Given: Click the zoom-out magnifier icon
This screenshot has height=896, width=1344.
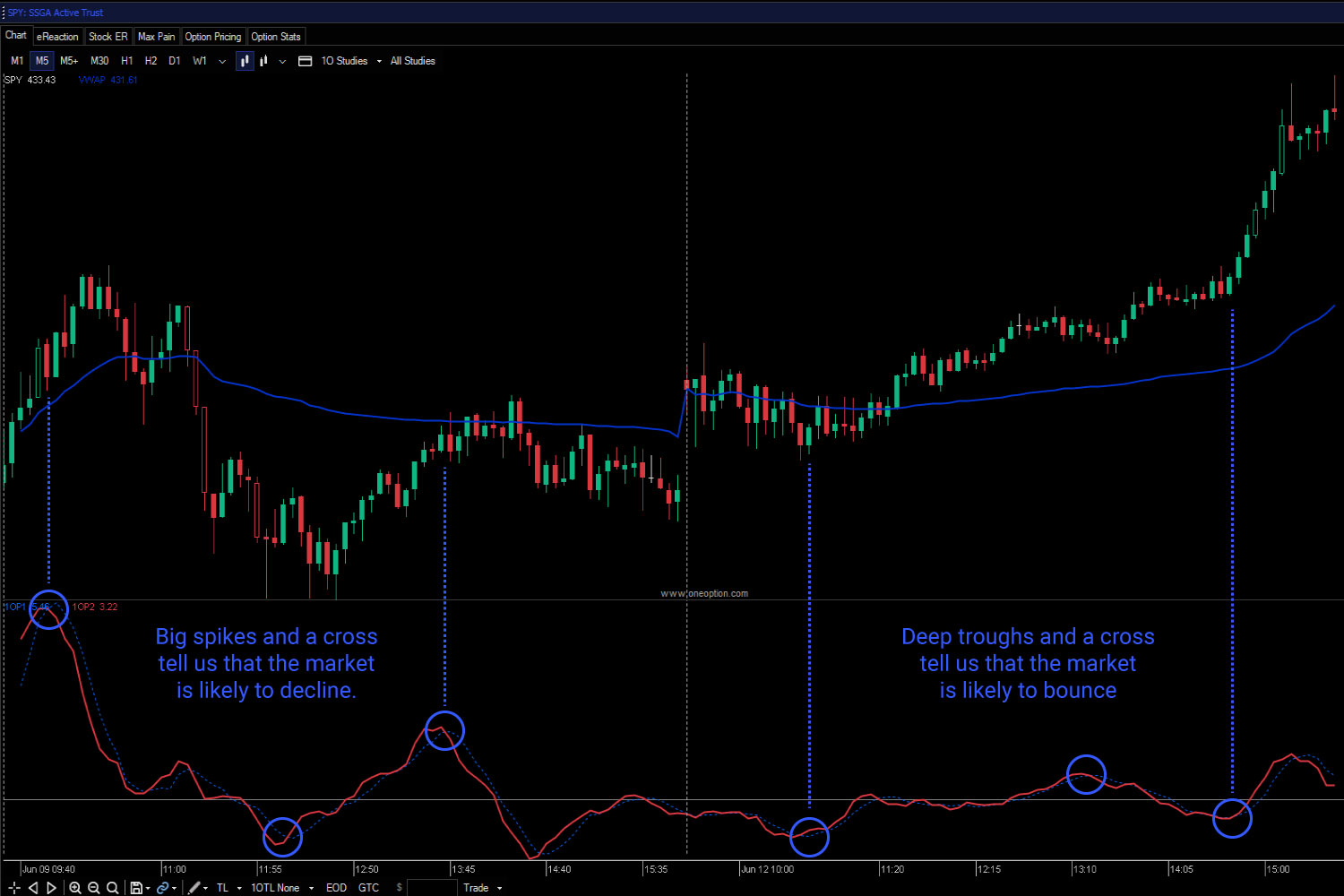Looking at the screenshot, I should pyautogui.click(x=92, y=887).
